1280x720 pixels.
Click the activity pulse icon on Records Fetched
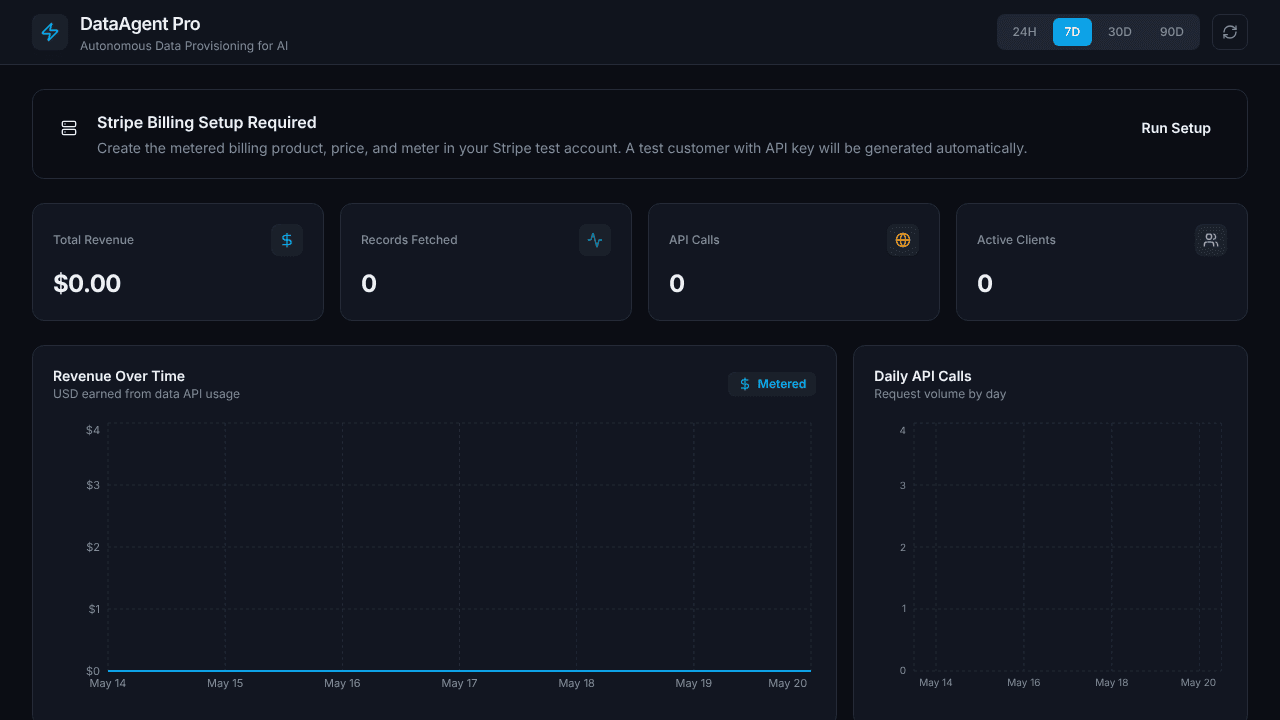(595, 240)
